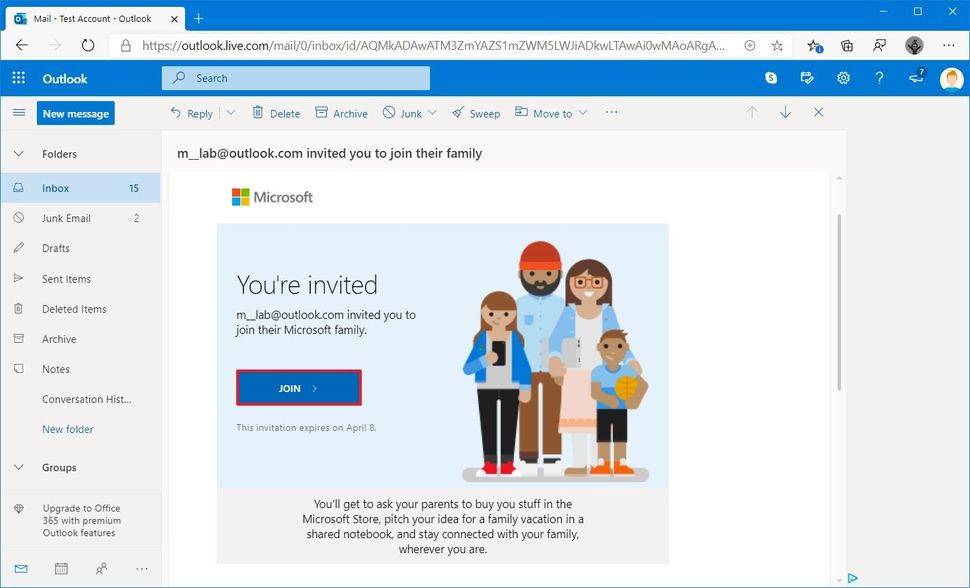Collapse the Folders section
970x588 pixels.
coord(18,154)
